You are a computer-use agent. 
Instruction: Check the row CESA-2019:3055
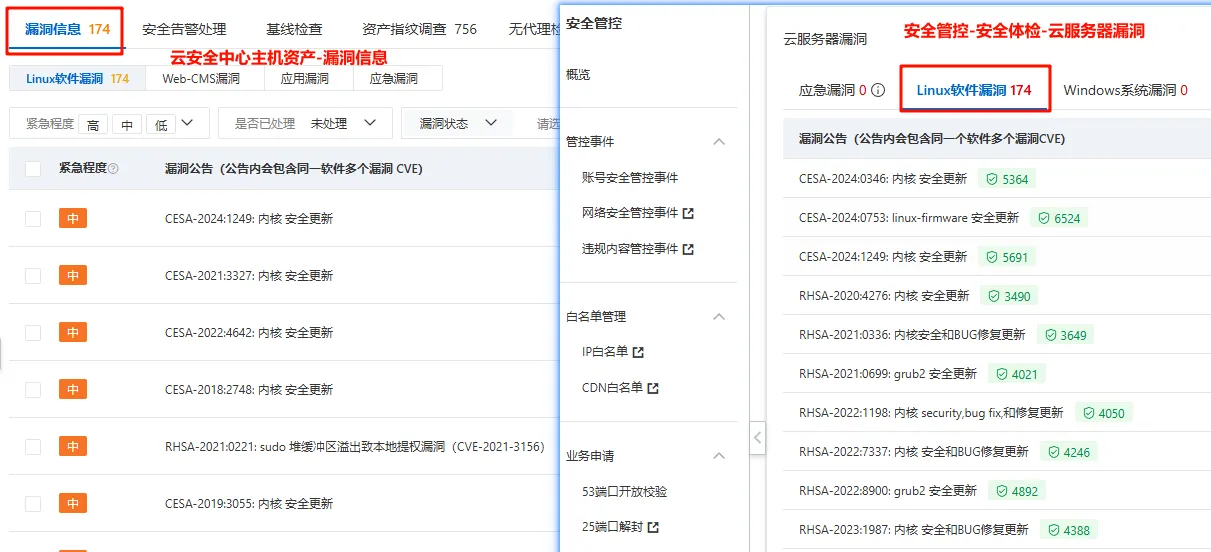(33, 503)
